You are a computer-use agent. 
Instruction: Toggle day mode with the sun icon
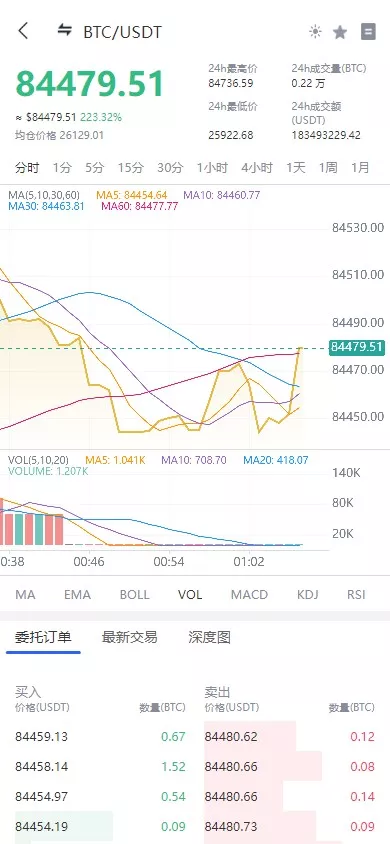click(x=315, y=32)
